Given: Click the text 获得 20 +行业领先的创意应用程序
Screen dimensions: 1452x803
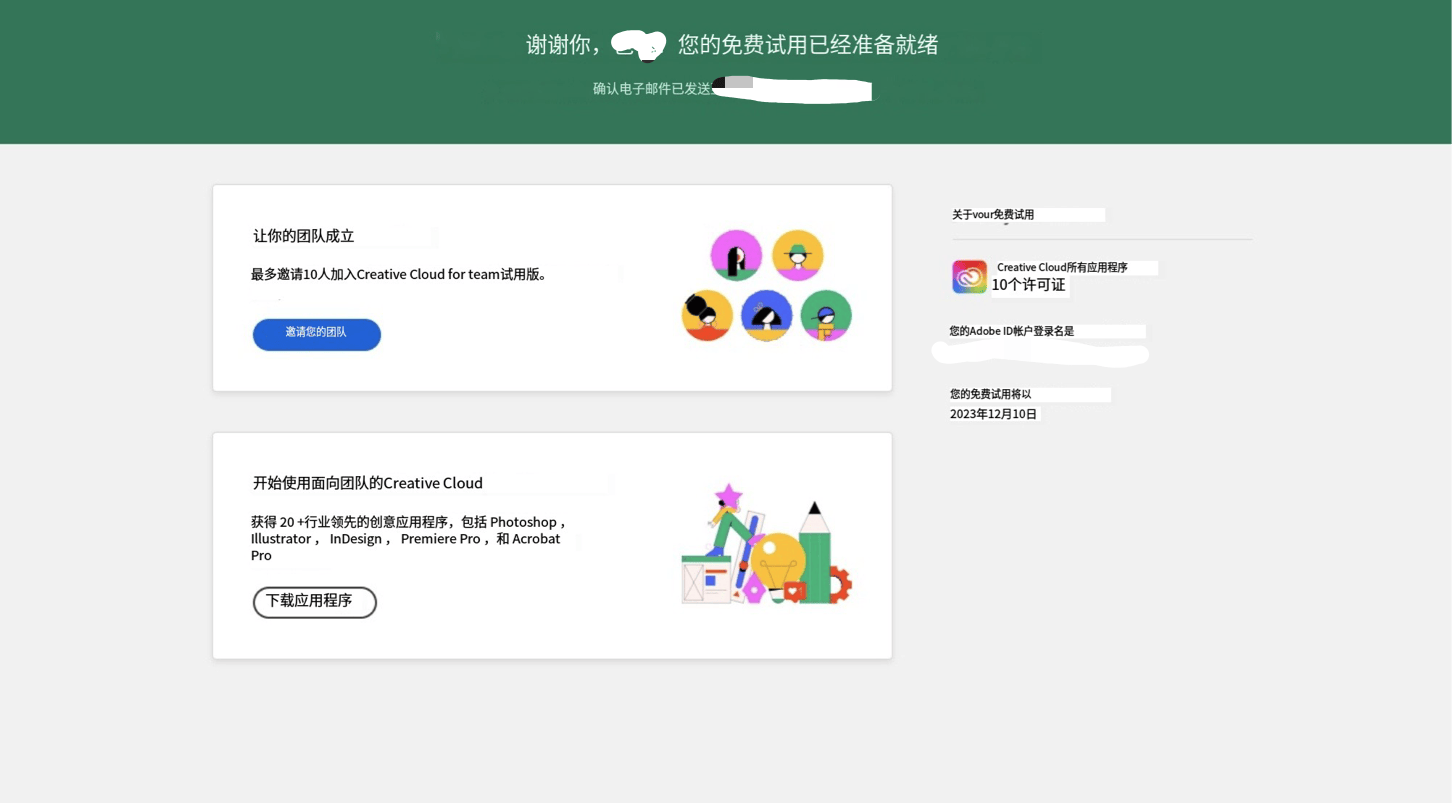Looking at the screenshot, I should [352, 522].
